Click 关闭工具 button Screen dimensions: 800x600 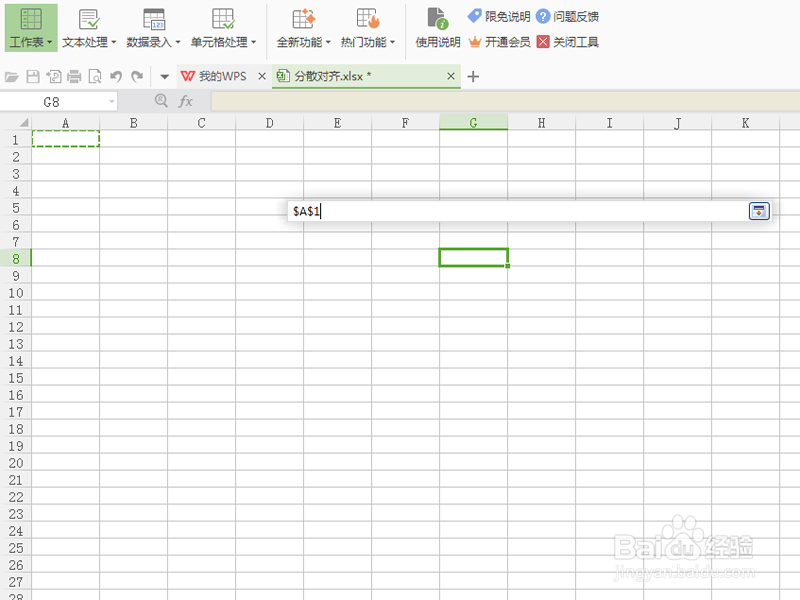(567, 42)
